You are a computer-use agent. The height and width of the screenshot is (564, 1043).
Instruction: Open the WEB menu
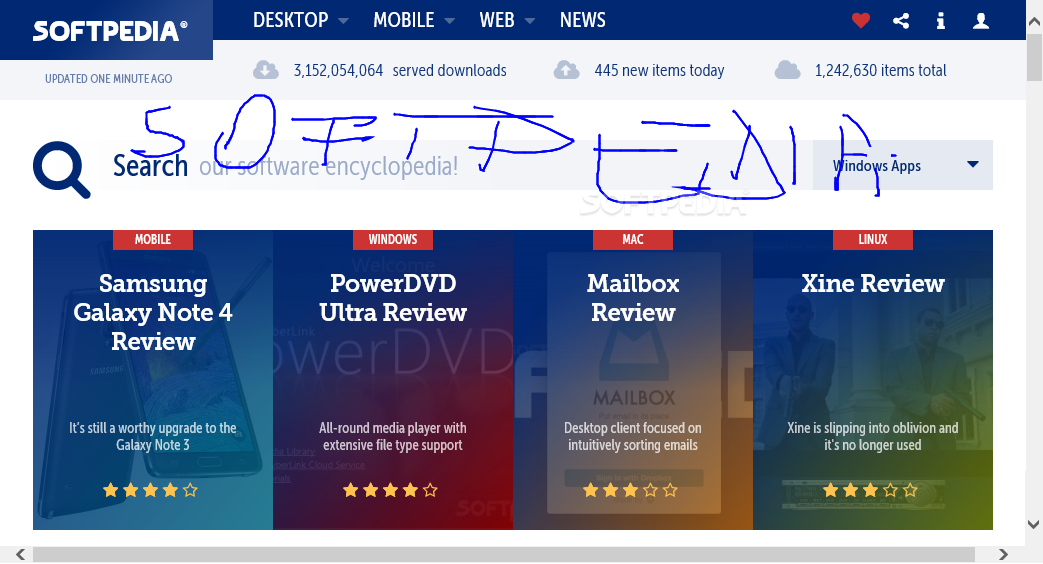point(497,20)
